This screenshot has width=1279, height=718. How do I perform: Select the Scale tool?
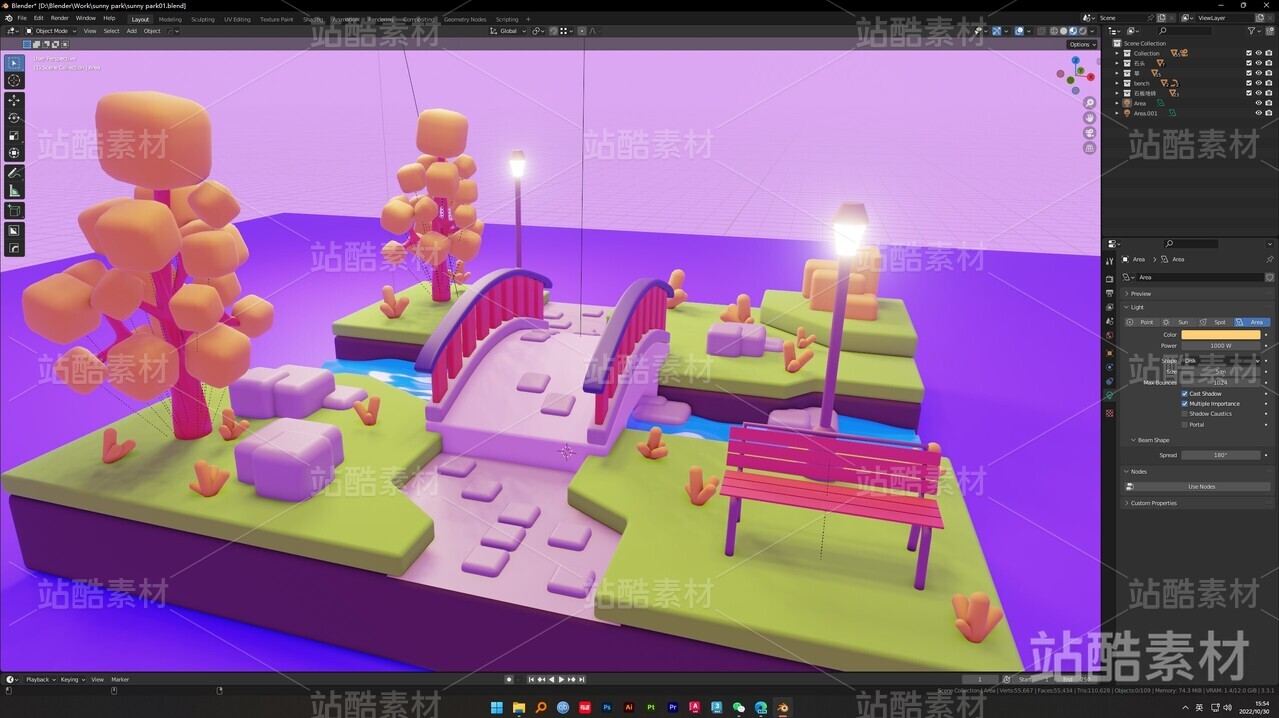pos(14,136)
